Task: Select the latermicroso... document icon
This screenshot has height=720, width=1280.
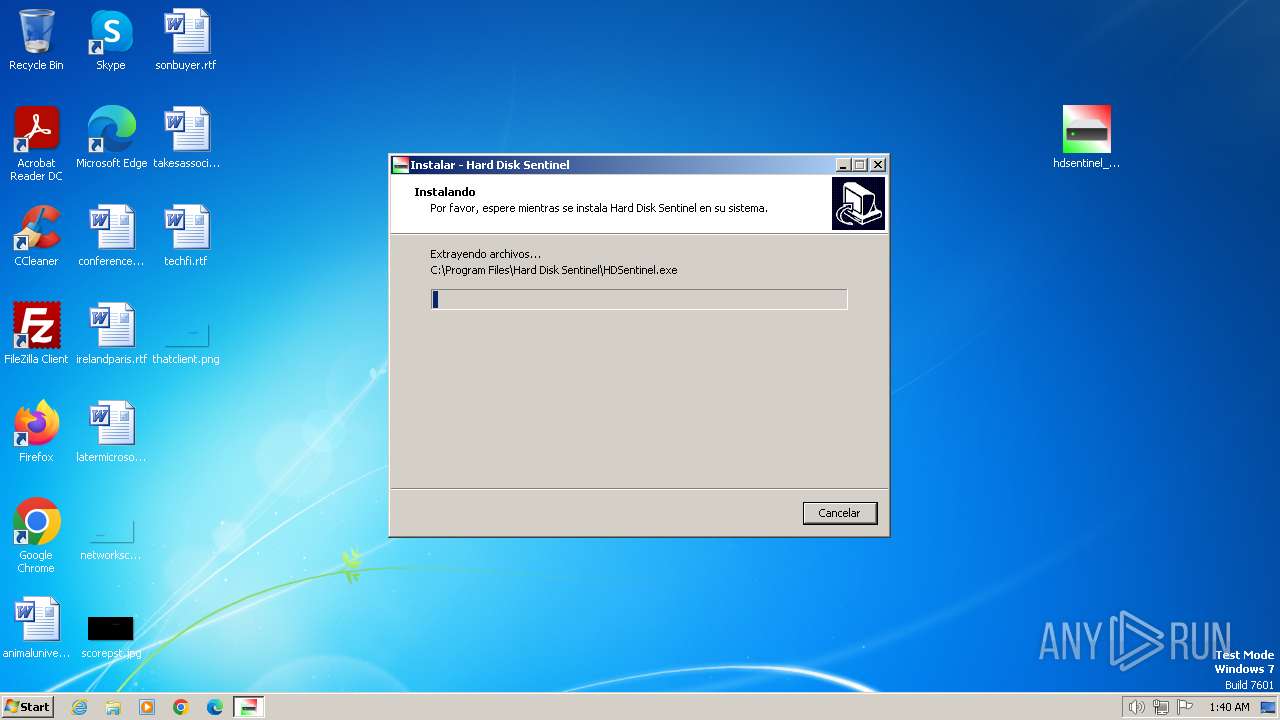Action: click(111, 432)
